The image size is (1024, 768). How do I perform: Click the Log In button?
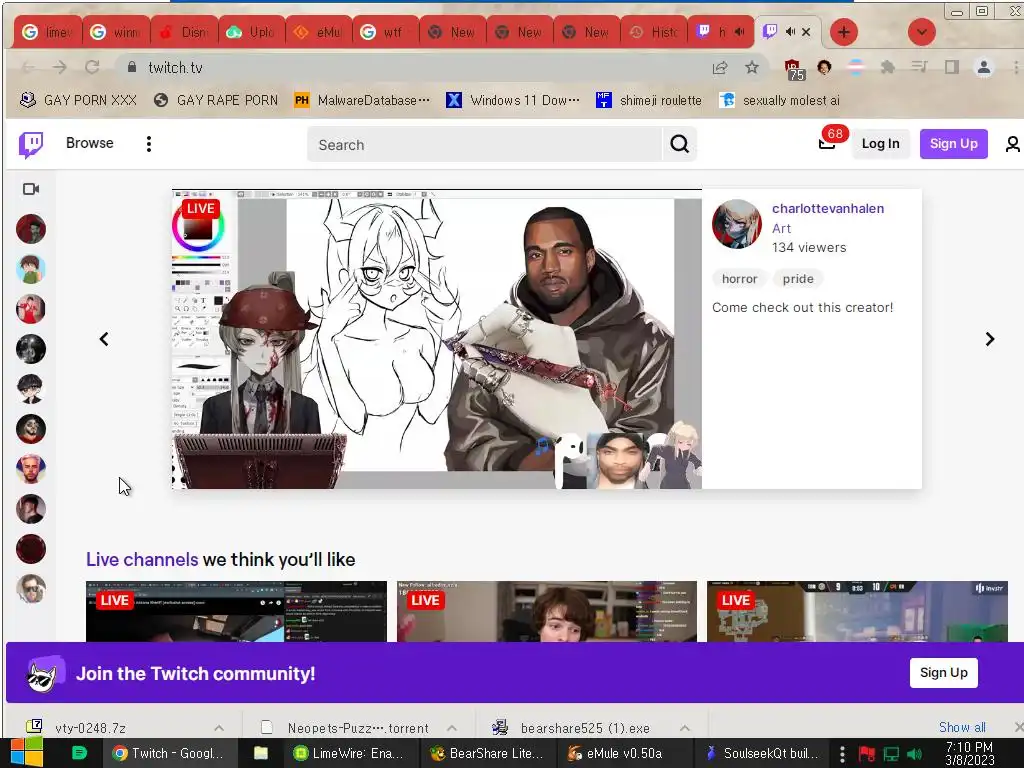[880, 144]
